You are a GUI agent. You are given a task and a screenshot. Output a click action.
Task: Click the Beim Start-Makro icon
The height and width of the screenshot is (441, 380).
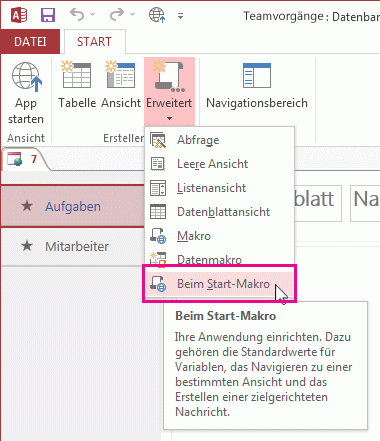tap(158, 284)
